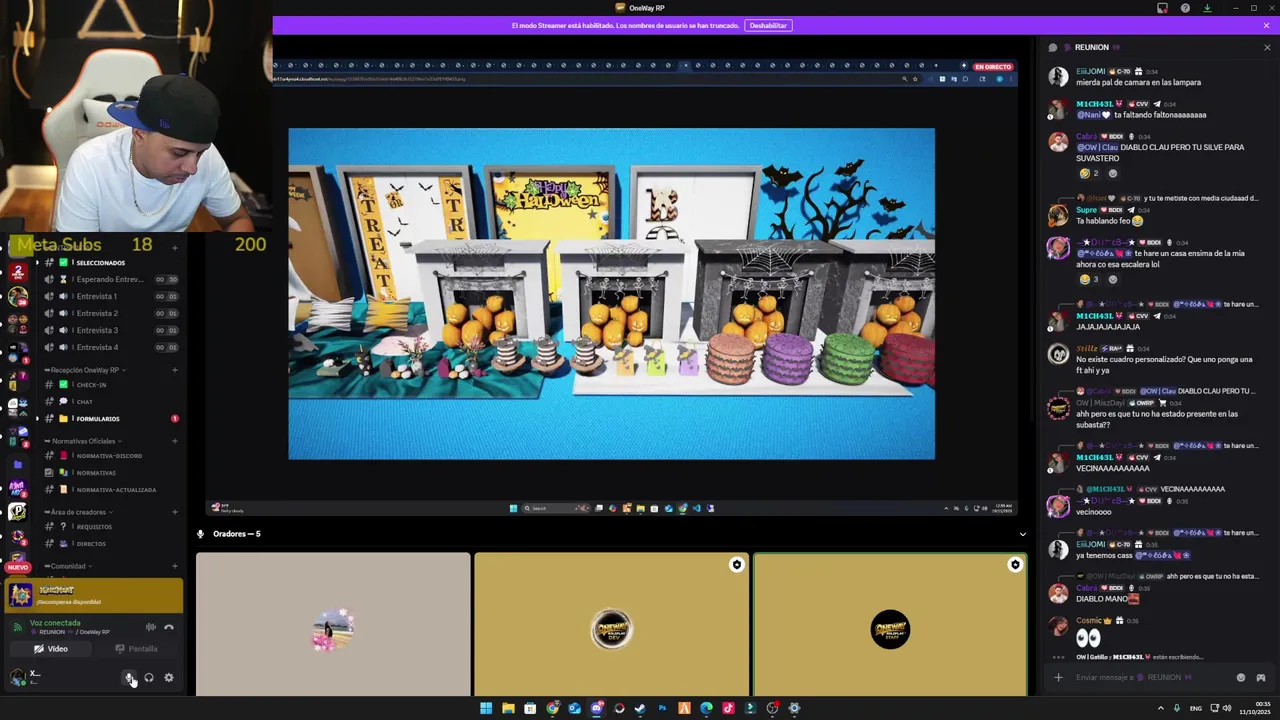Select the middle gold OneWay speaker tile
Viewport: 1280px width, 720px height.
click(611, 624)
